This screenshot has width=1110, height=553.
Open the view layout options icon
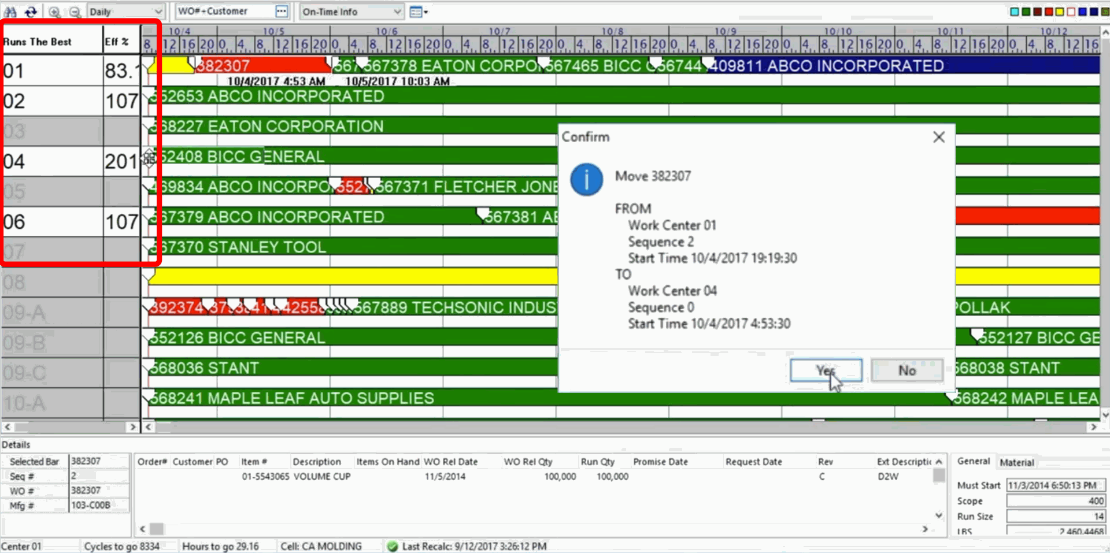(x=417, y=11)
